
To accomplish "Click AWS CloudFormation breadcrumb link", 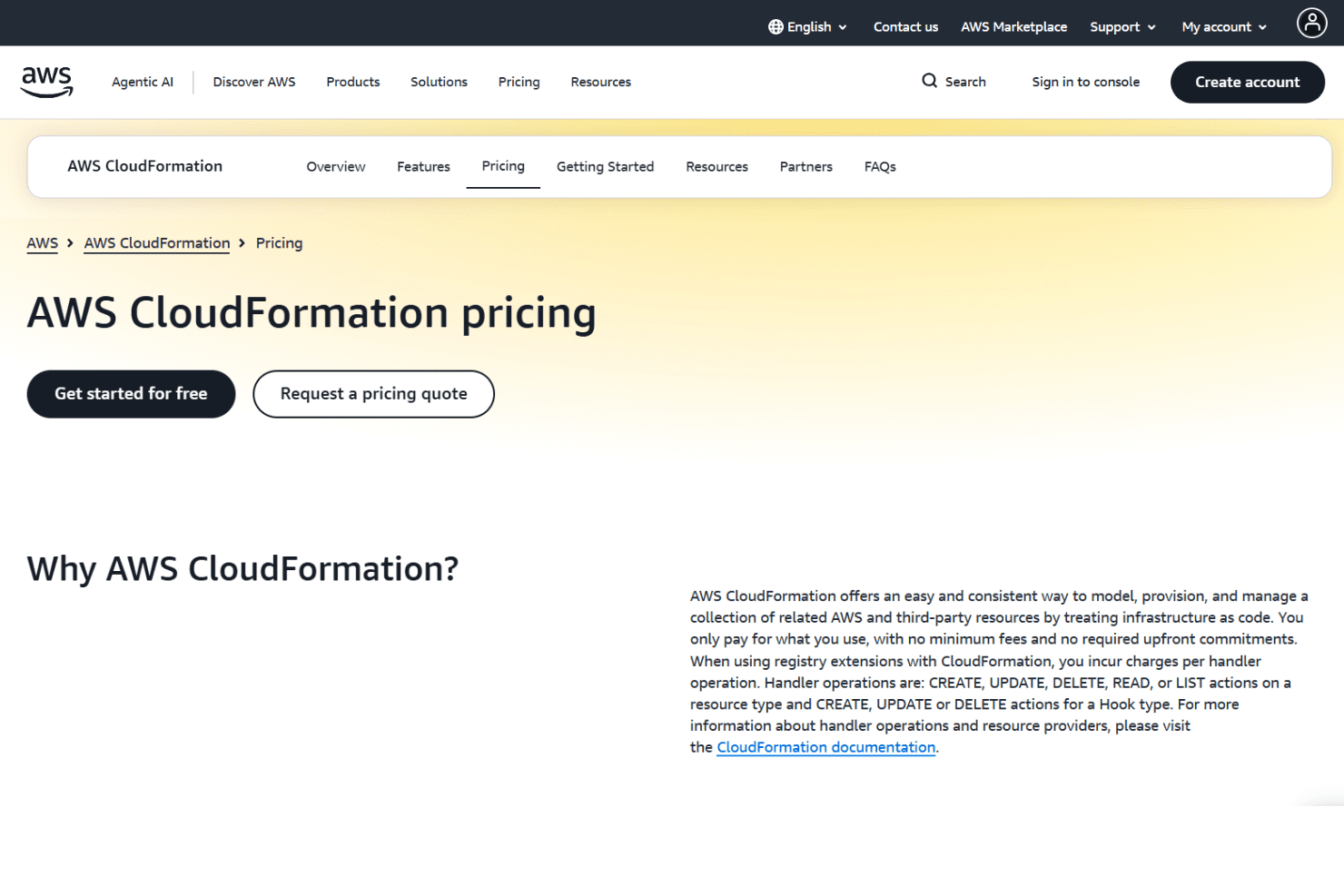I will [x=157, y=243].
